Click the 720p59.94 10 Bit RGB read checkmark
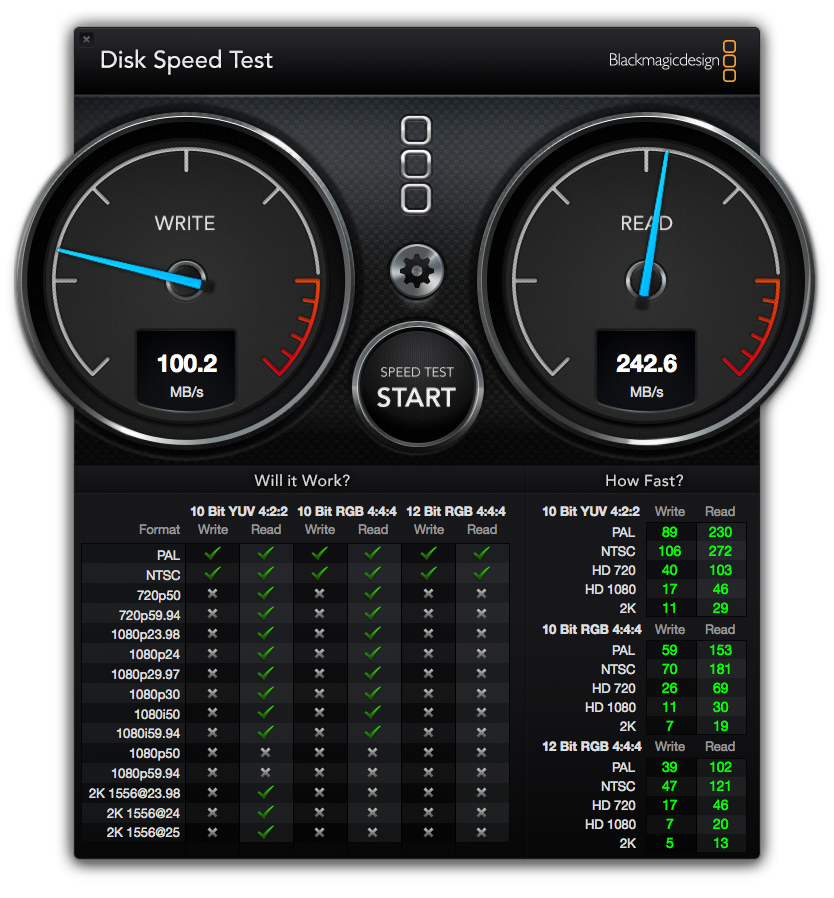The height and width of the screenshot is (898, 834). point(372,613)
